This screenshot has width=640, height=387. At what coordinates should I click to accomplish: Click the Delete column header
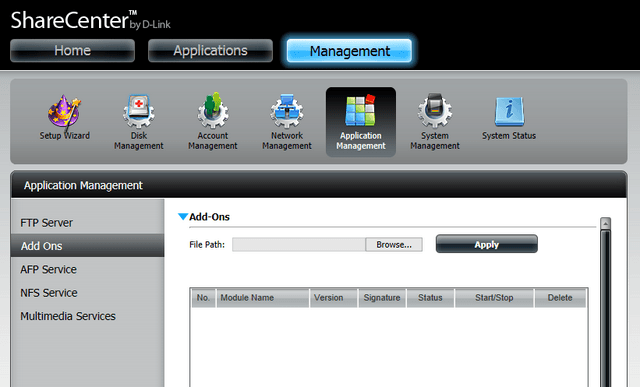pyautogui.click(x=560, y=298)
